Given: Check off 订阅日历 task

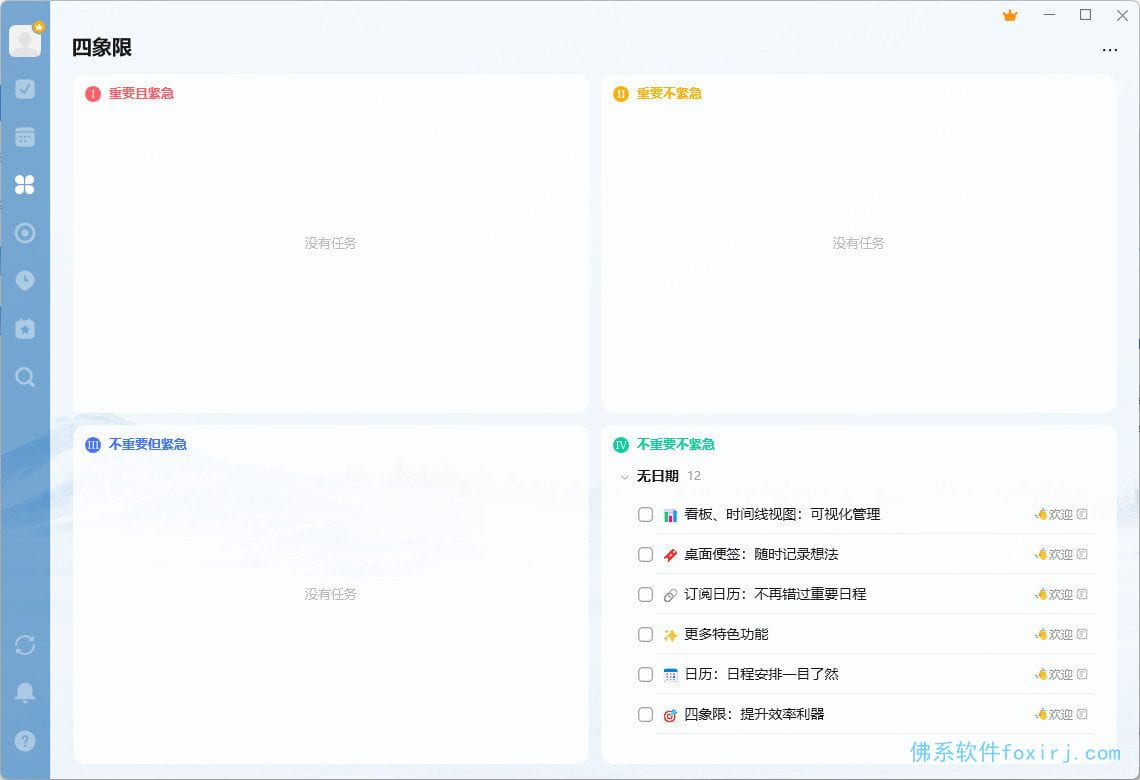Looking at the screenshot, I should pyautogui.click(x=645, y=595).
